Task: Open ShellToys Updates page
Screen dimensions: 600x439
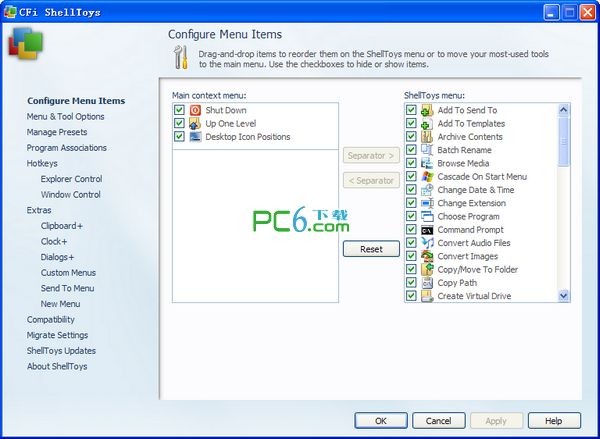Action: (x=61, y=351)
